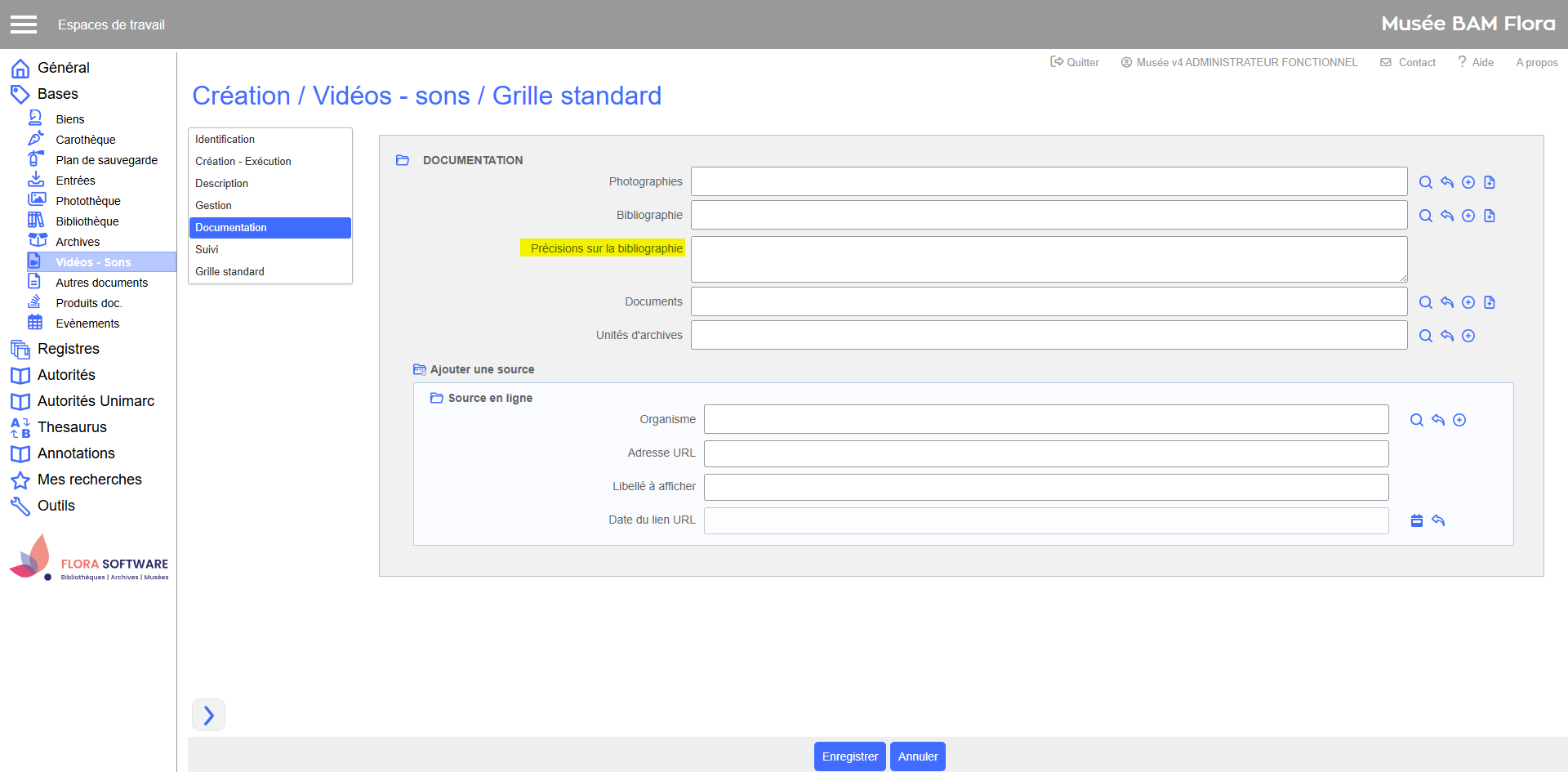This screenshot has width=1568, height=772.
Task: Open Thesaurus in the sidebar
Action: click(72, 427)
